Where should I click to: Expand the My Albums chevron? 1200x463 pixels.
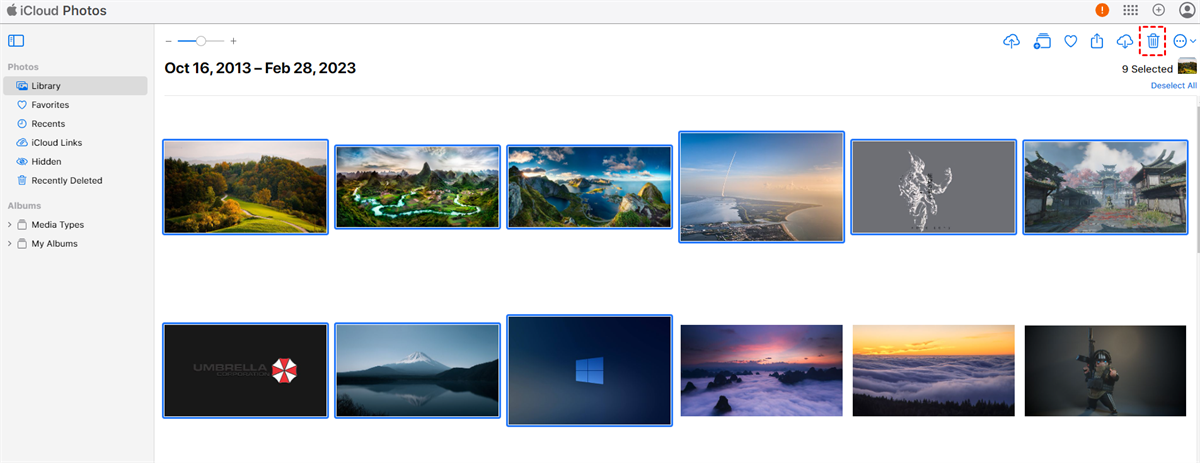click(x=9, y=244)
